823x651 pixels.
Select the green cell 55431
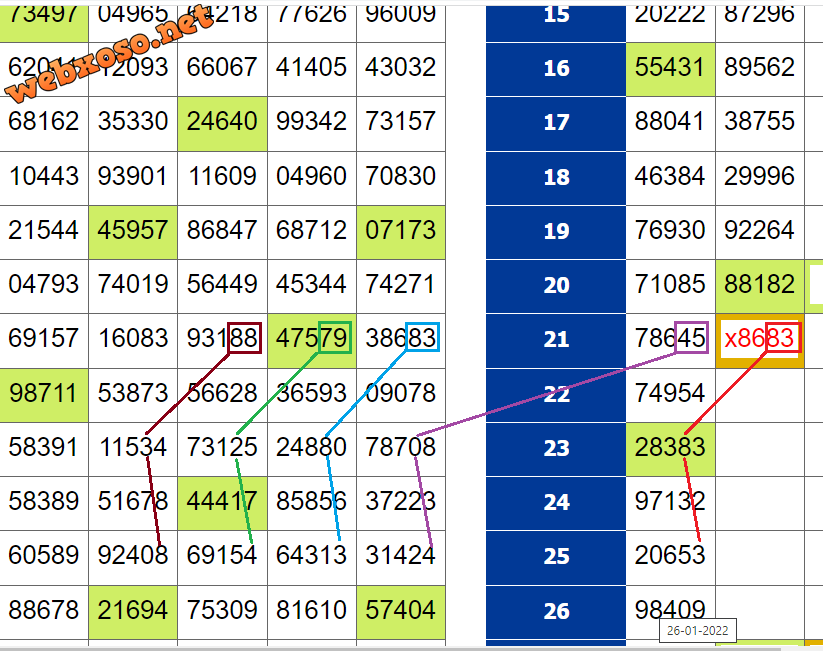pos(670,68)
